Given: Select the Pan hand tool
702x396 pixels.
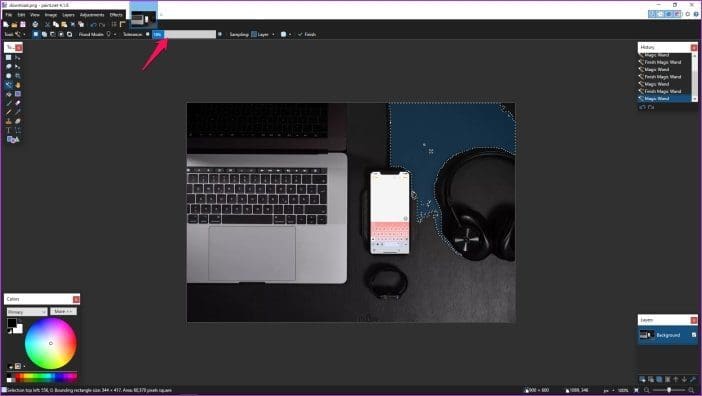Looking at the screenshot, I should point(17,85).
